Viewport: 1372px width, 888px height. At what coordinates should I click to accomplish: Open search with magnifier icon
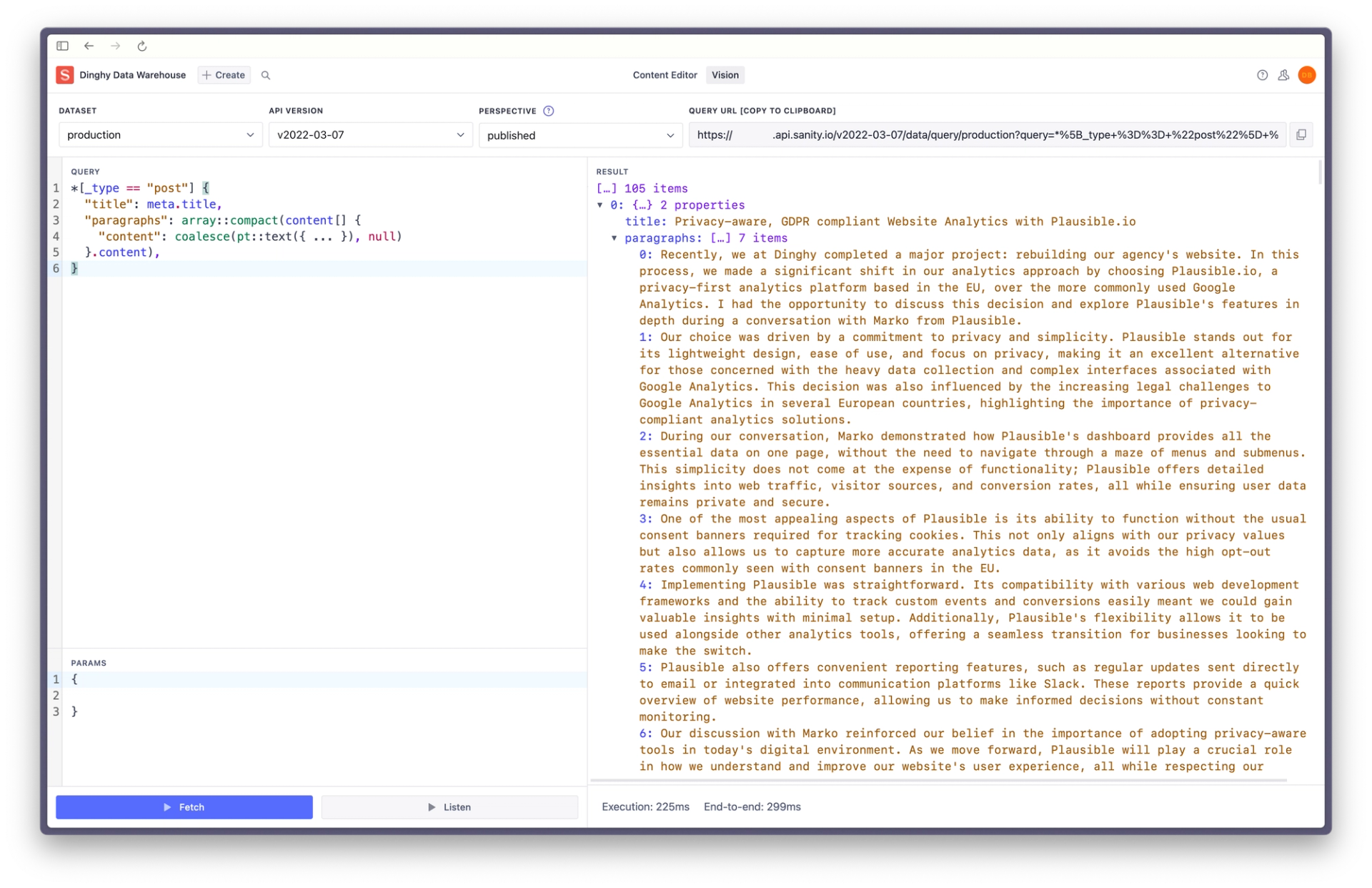point(266,75)
